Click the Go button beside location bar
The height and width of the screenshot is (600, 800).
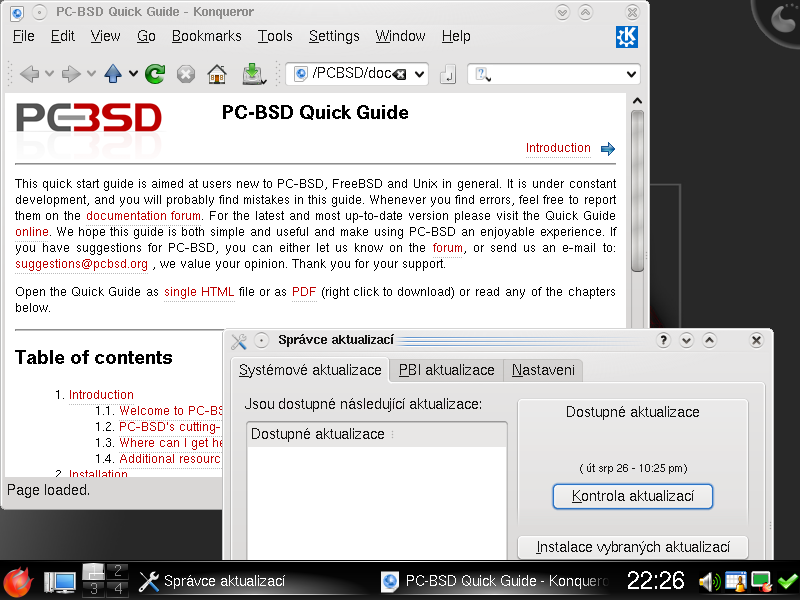coord(447,74)
